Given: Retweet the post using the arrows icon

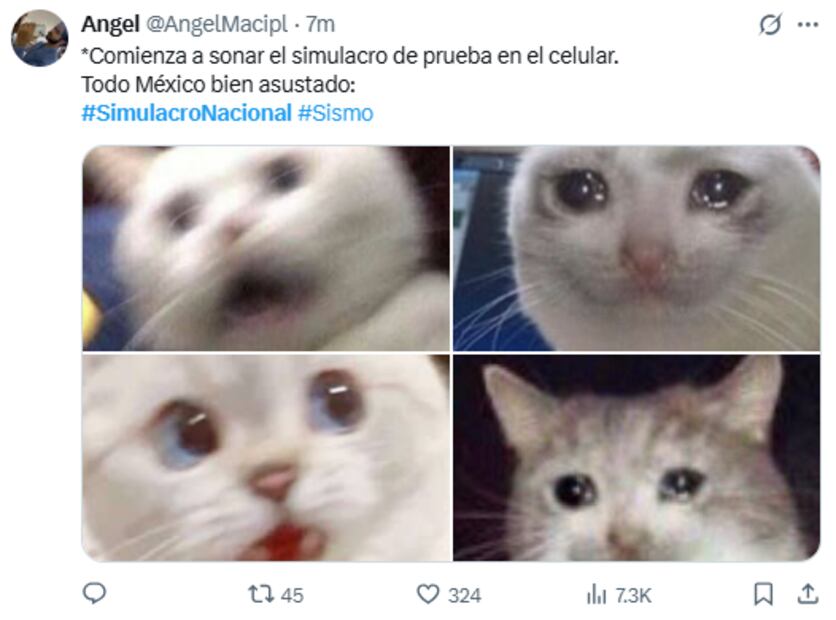Looking at the screenshot, I should pos(261,594).
